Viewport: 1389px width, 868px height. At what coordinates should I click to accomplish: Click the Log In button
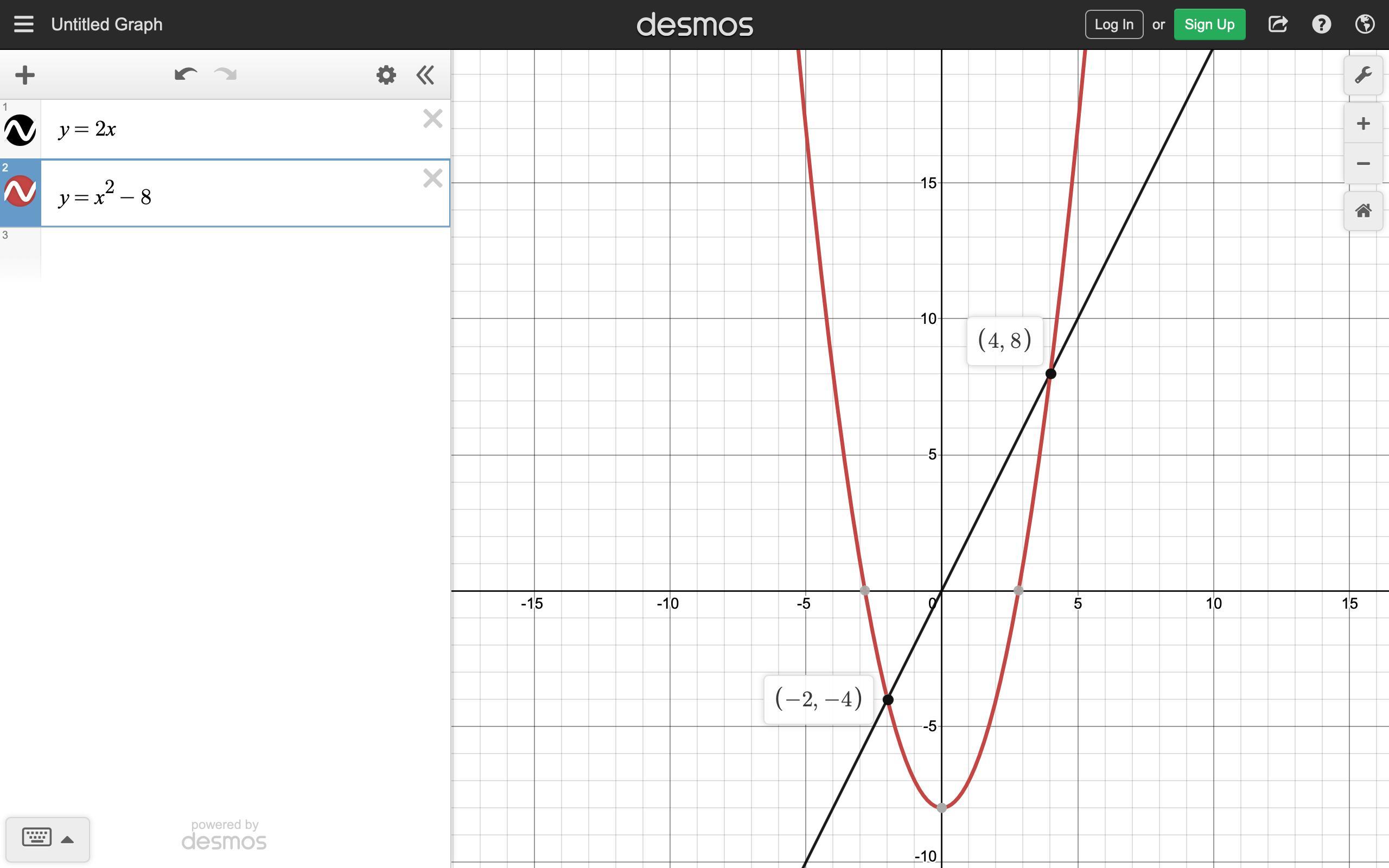click(1113, 24)
